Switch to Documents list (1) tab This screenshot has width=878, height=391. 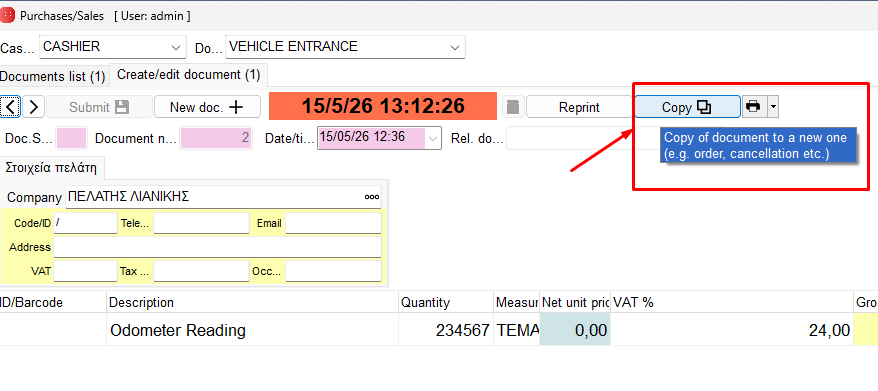tap(53, 76)
